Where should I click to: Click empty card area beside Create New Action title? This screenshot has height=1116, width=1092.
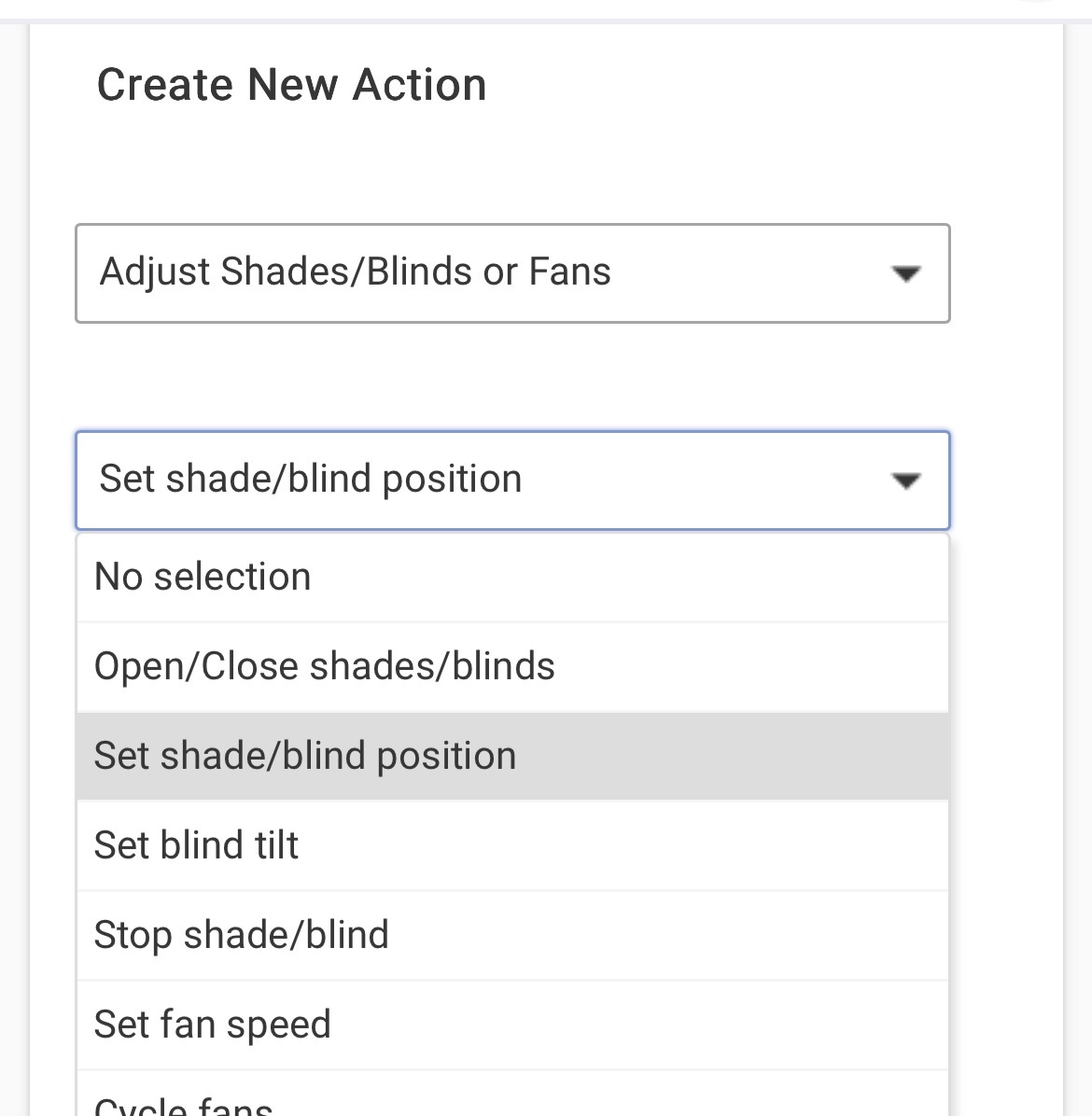[765, 85]
